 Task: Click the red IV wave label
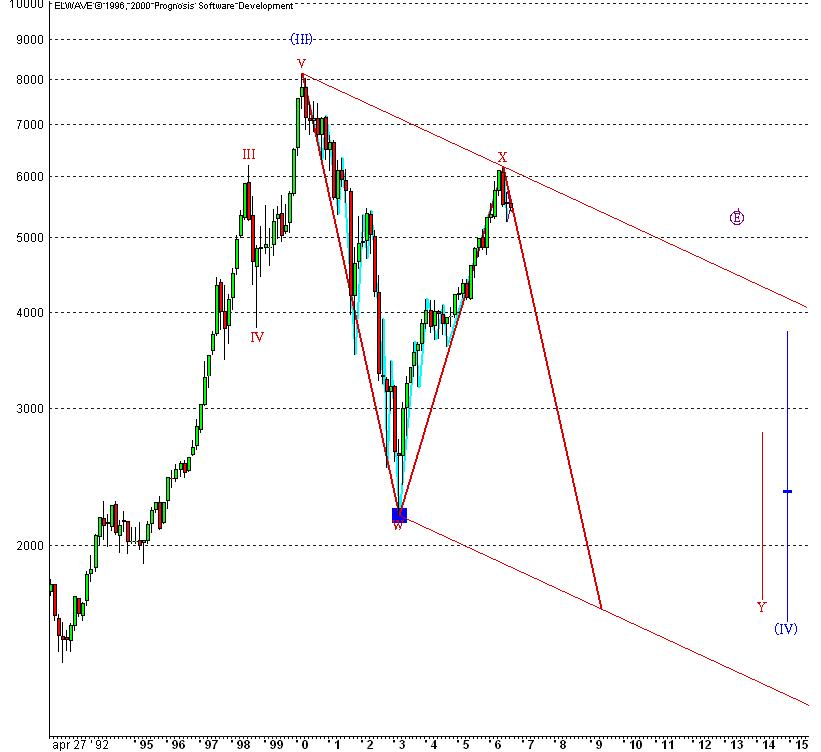pos(257,337)
